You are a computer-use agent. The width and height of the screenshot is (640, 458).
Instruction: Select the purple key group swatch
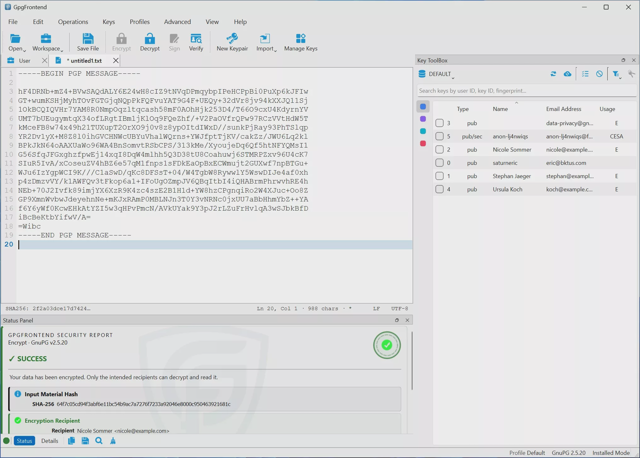click(423, 119)
